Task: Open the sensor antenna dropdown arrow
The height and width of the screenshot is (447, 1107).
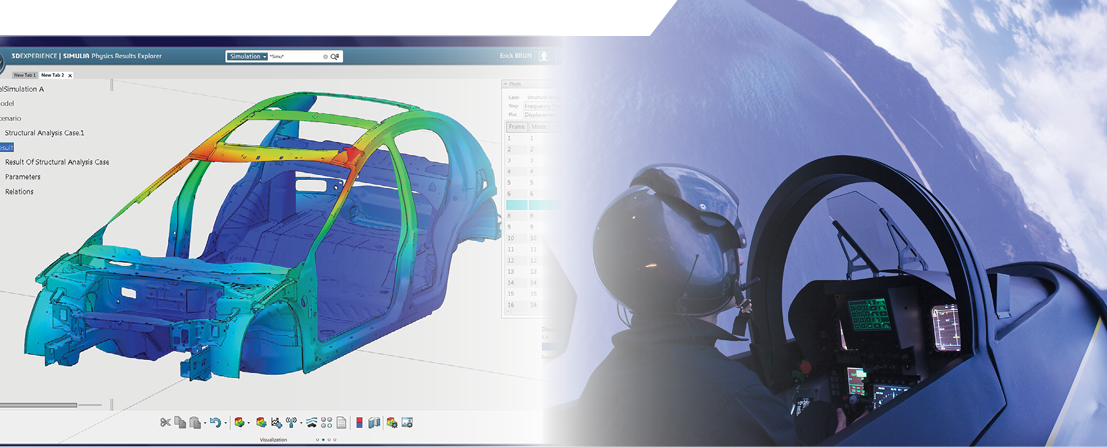Action: (301, 423)
